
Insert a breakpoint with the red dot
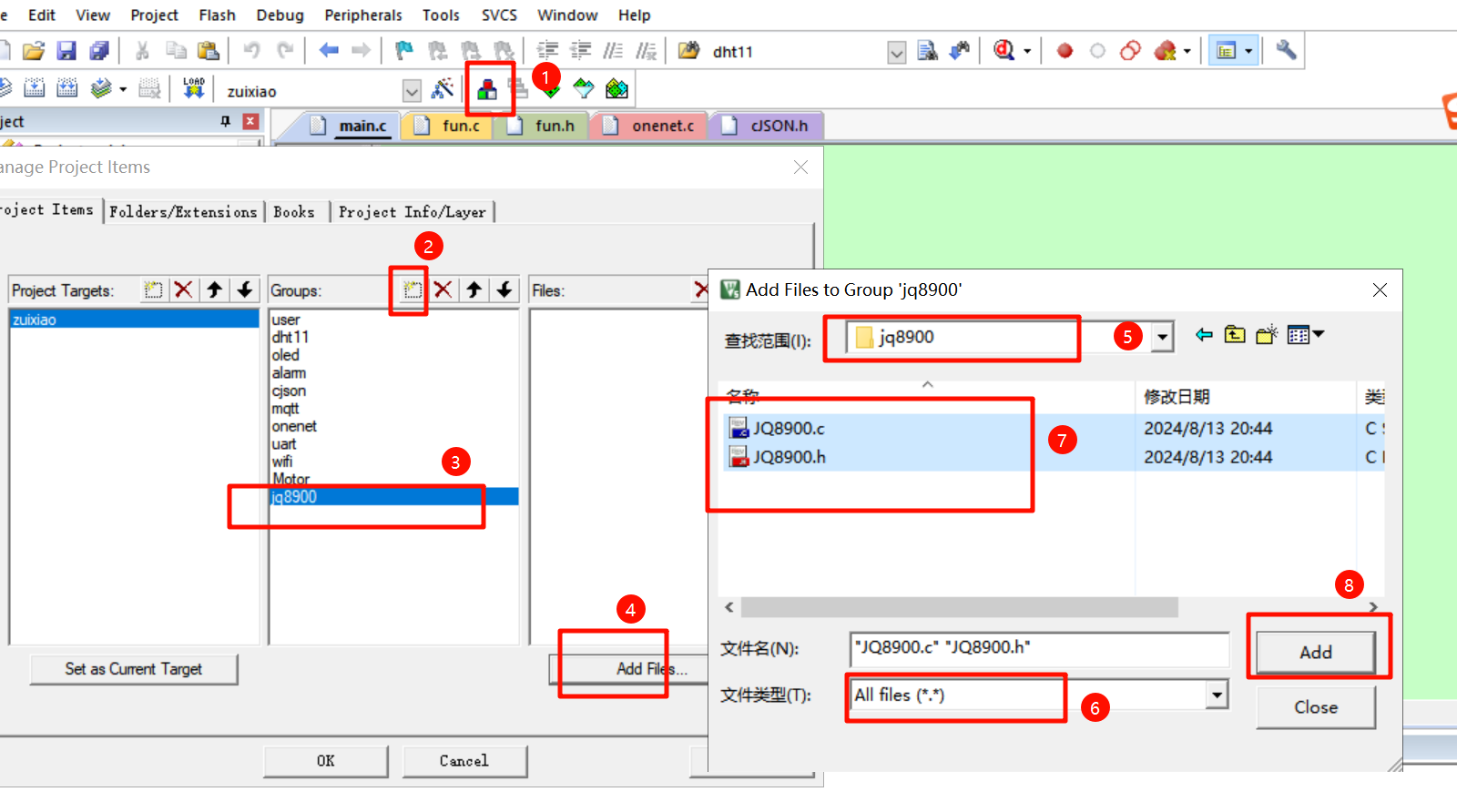1065,51
